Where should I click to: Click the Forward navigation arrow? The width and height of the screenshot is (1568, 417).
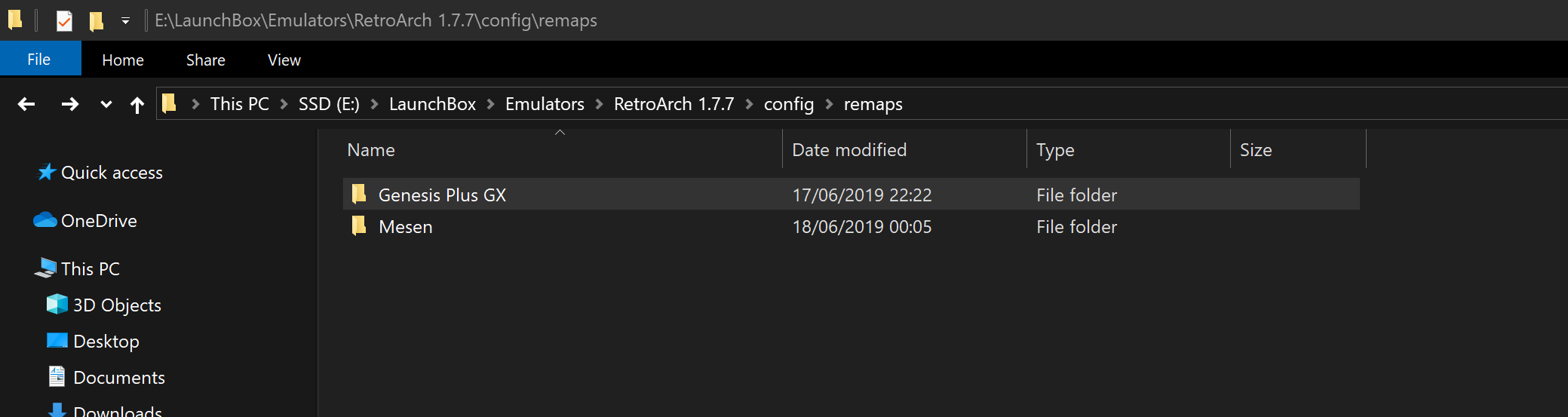click(x=69, y=104)
